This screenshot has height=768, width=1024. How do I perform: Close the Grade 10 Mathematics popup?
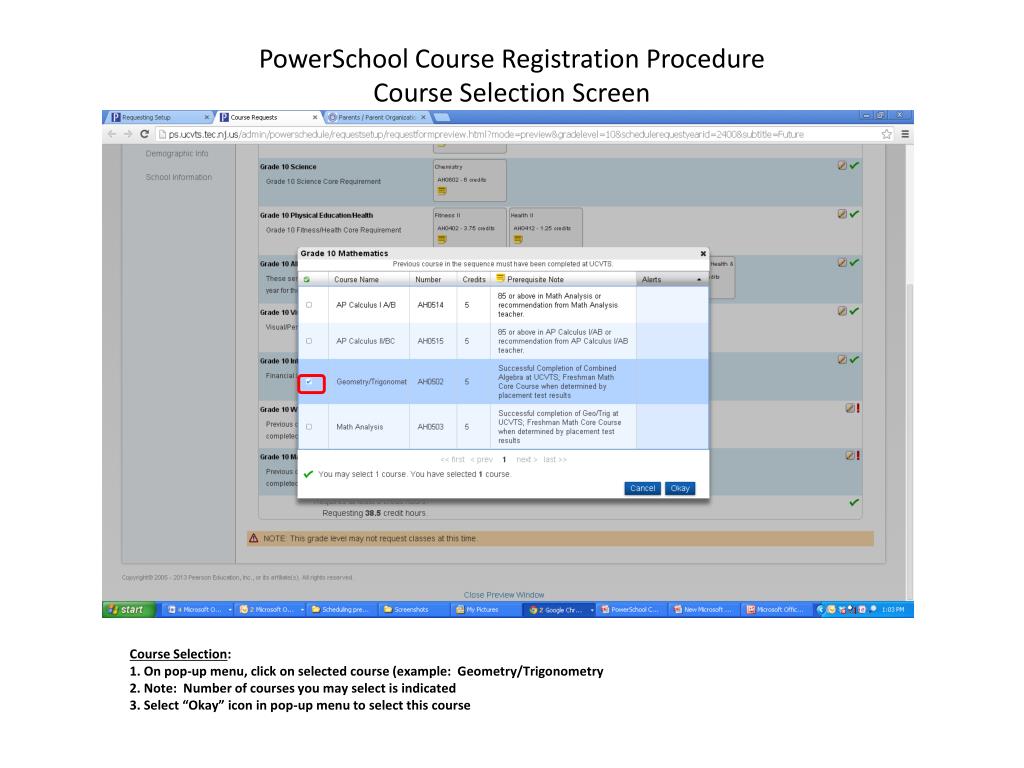[x=703, y=253]
